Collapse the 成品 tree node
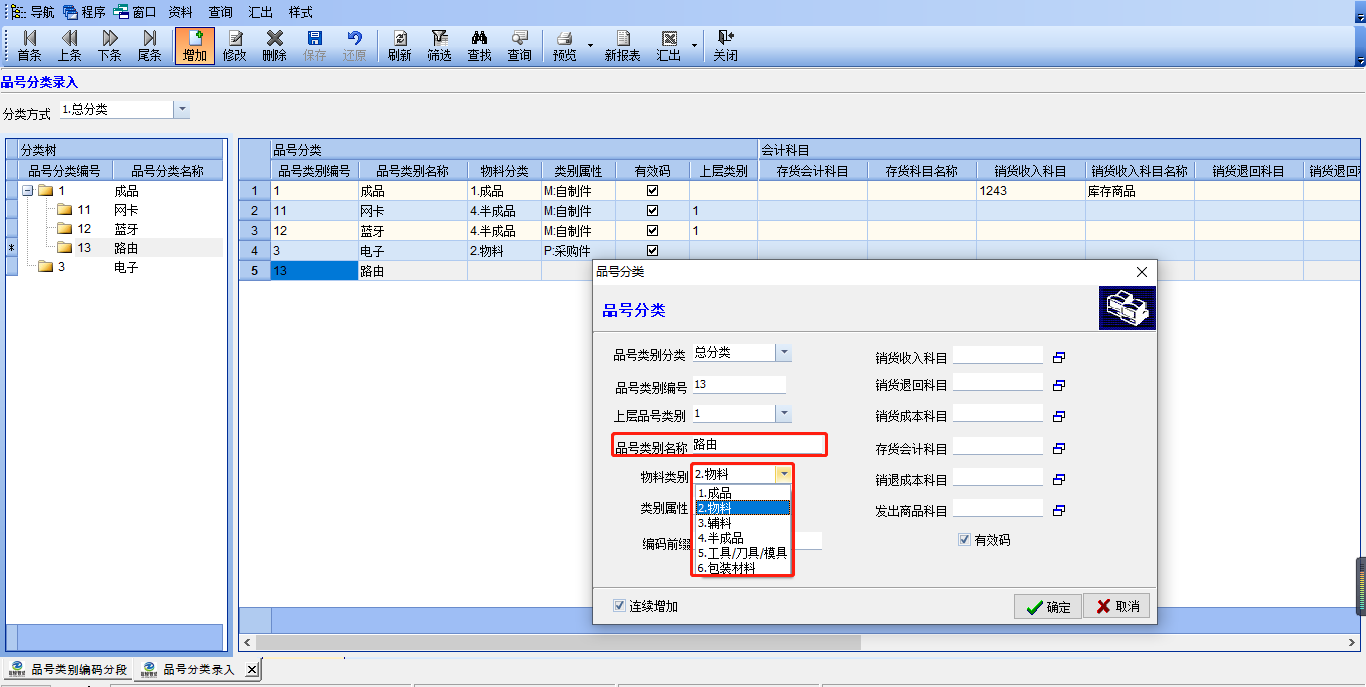Image resolution: width=1366 pixels, height=687 pixels. 27,191
